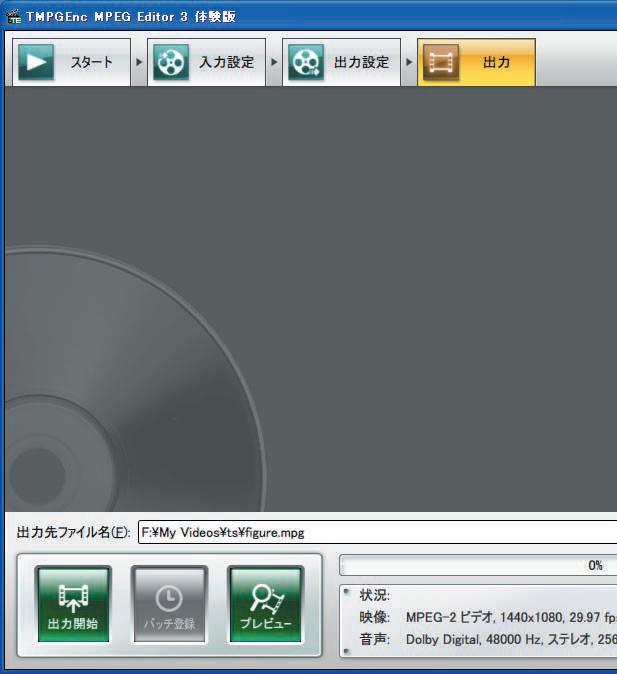Click the filmstrip icon on 出力

tap(441, 62)
